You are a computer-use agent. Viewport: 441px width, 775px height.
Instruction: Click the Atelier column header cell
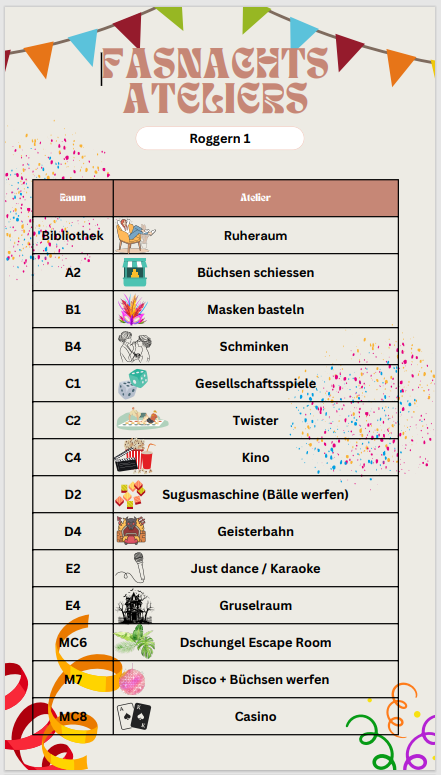(x=256, y=198)
